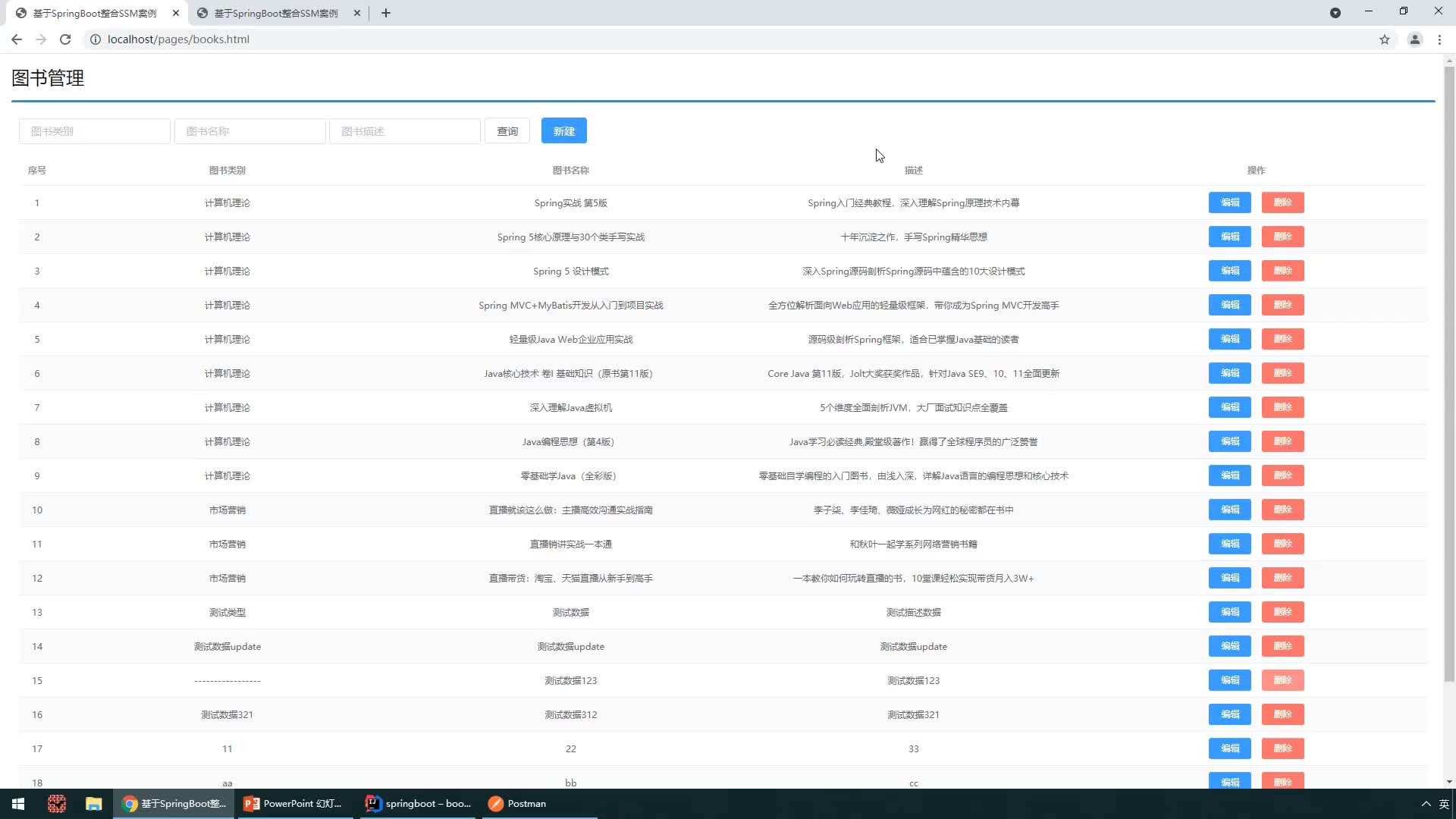Click the browser back arrow
The image size is (1456, 819).
[17, 39]
